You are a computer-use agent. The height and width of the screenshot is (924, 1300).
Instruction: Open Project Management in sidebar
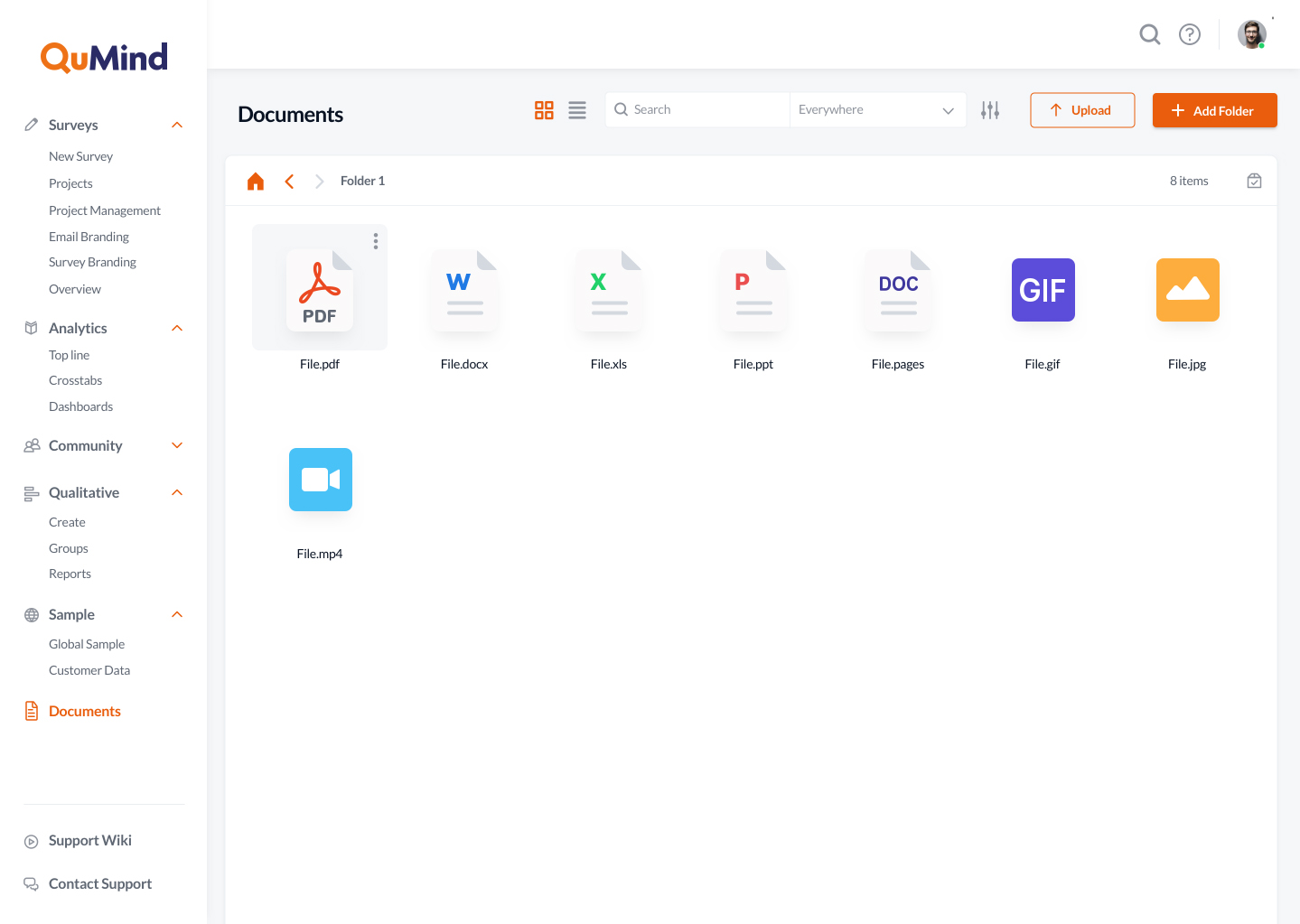(x=105, y=210)
